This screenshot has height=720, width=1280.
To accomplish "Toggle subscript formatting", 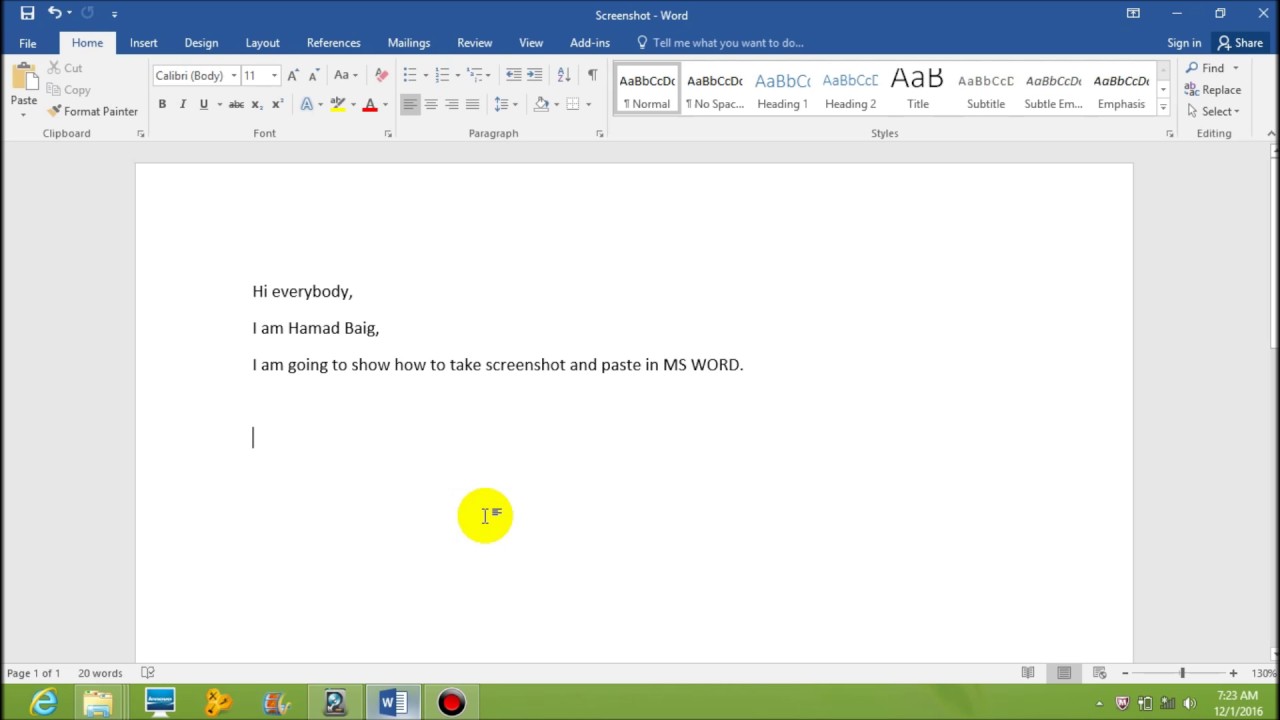I will [257, 104].
